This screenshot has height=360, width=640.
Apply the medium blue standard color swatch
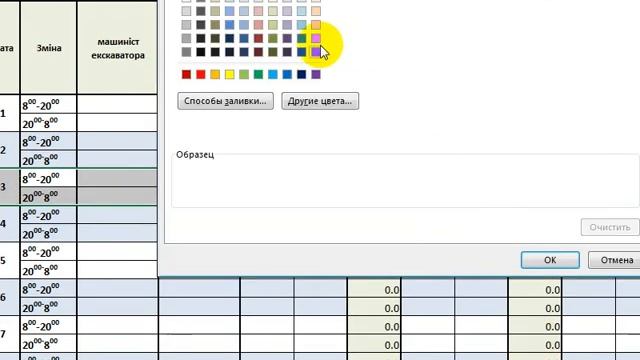(x=287, y=74)
